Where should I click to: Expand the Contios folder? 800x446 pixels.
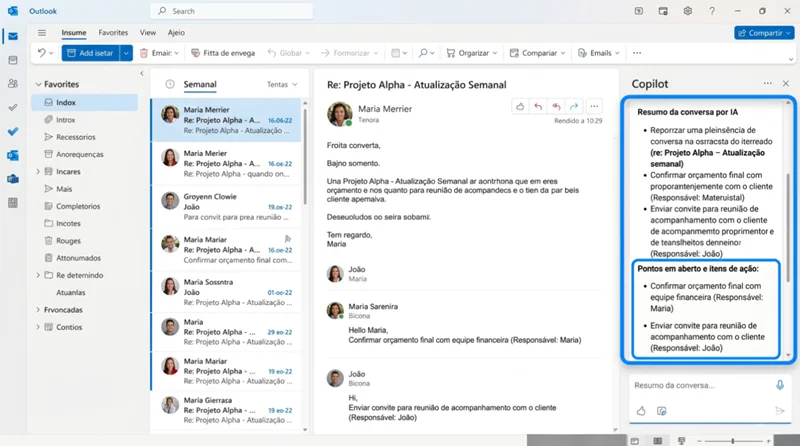pyautogui.click(x=38, y=327)
